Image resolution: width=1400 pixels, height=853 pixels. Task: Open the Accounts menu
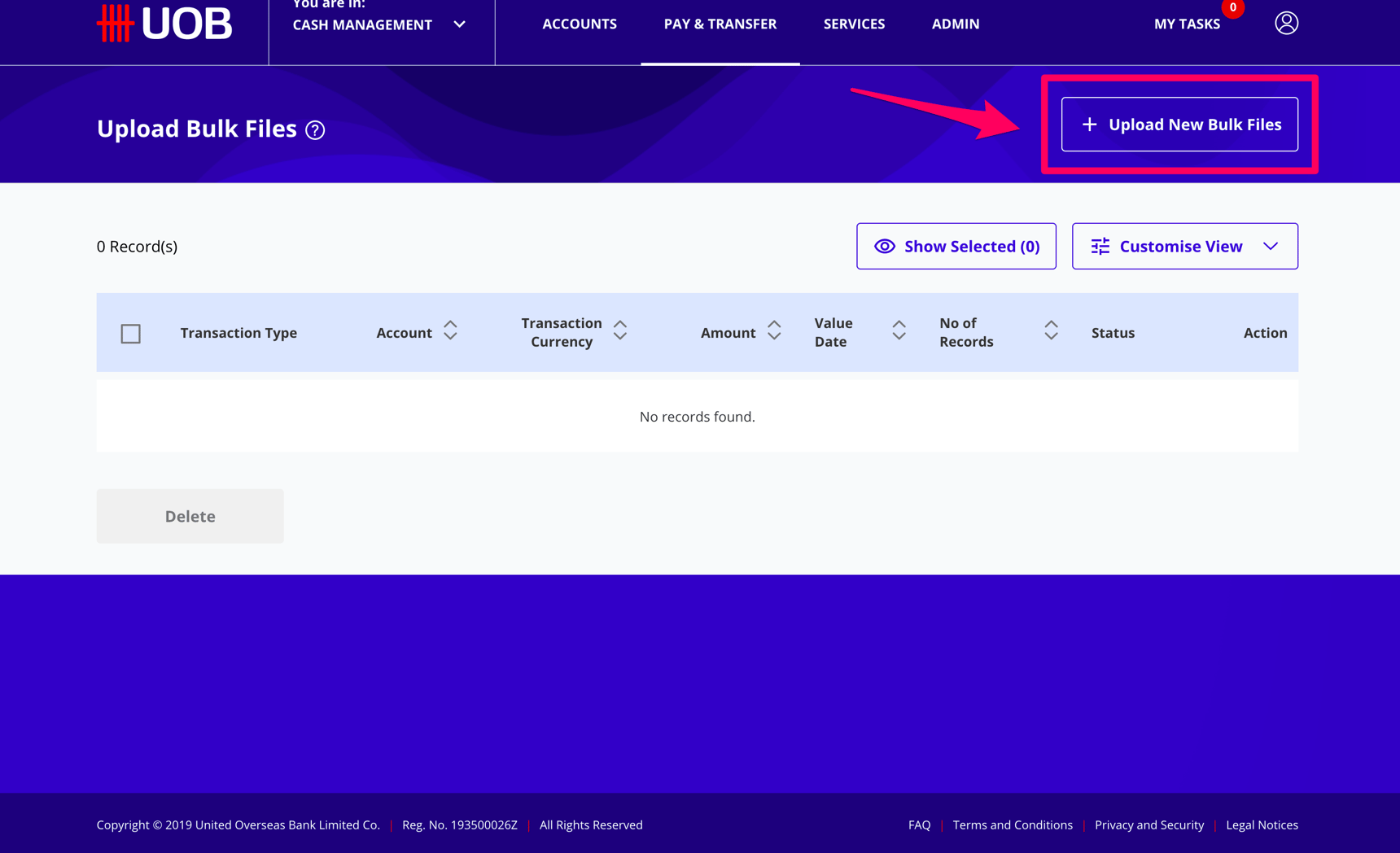[x=580, y=24]
